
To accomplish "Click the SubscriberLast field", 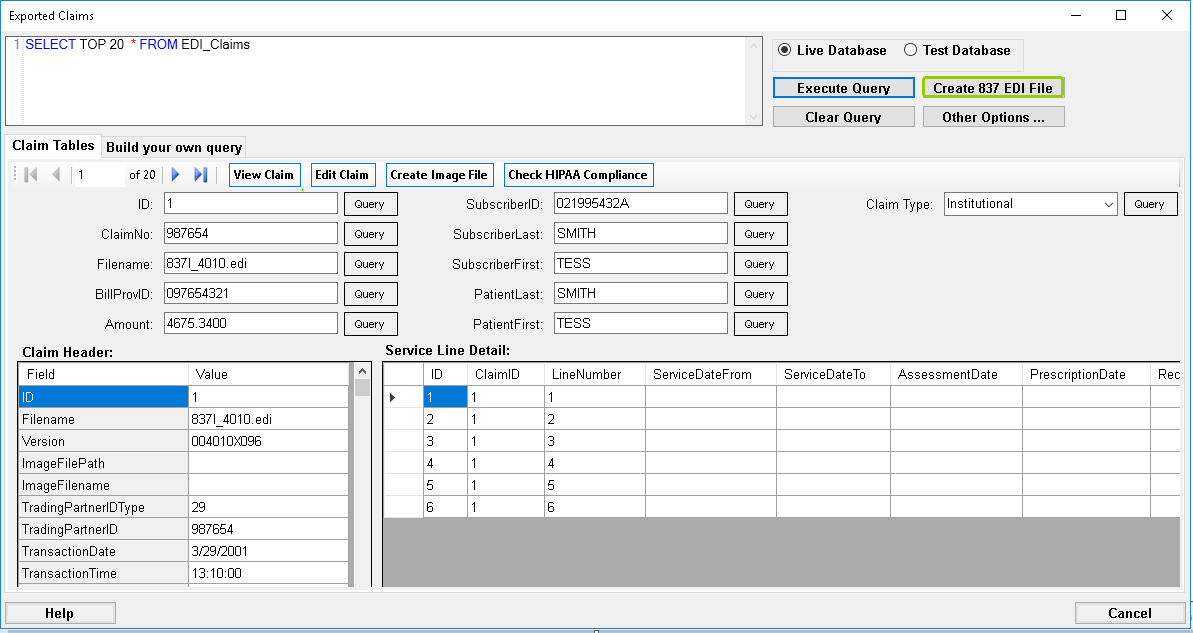I will point(641,233).
